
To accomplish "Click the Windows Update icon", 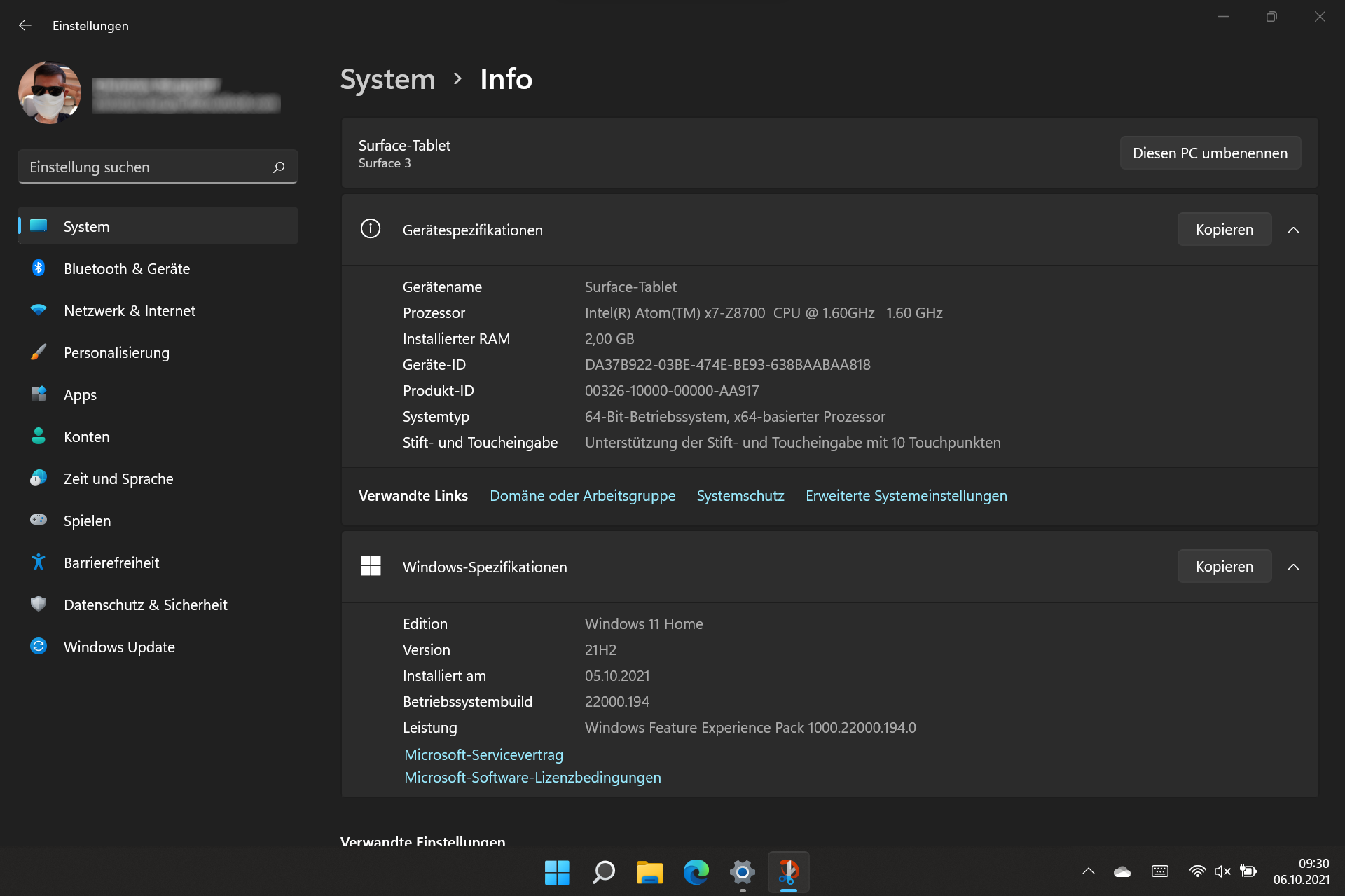I will pos(39,647).
